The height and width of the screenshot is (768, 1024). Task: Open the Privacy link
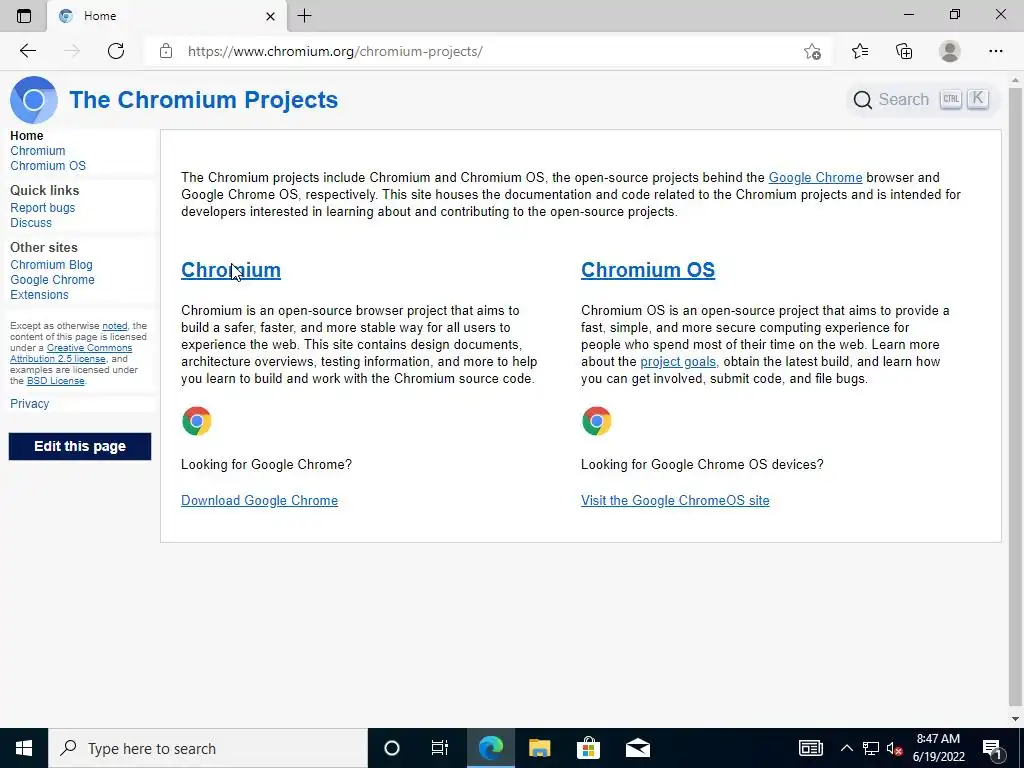pyautogui.click(x=29, y=404)
